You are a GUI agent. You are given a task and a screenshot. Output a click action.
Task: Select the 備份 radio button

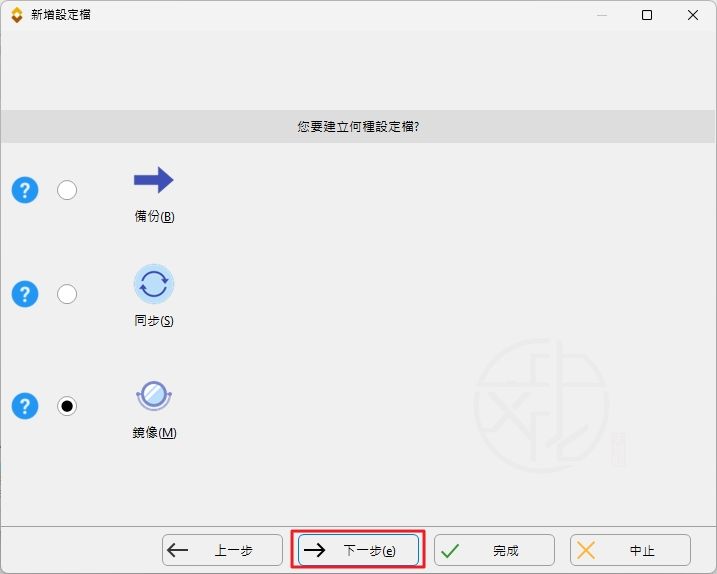pyautogui.click(x=67, y=190)
